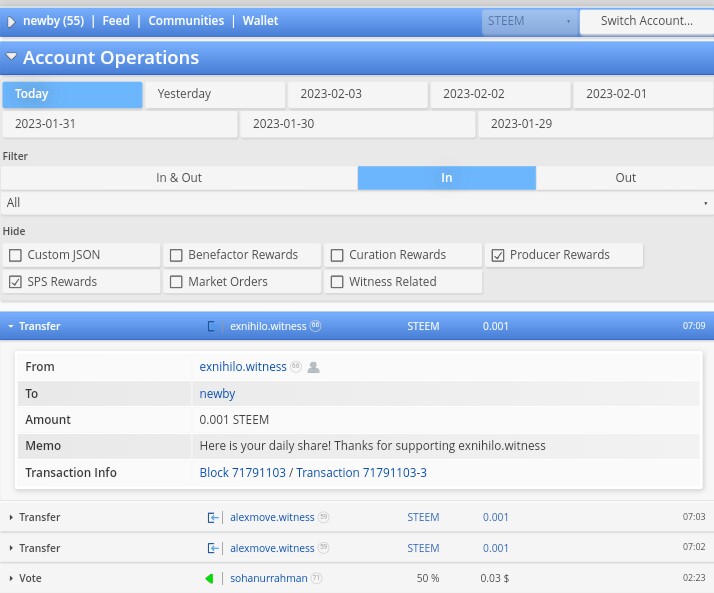Open the 2023-01-30 date tab
This screenshot has height=593, width=714.
pyautogui.click(x=358, y=124)
